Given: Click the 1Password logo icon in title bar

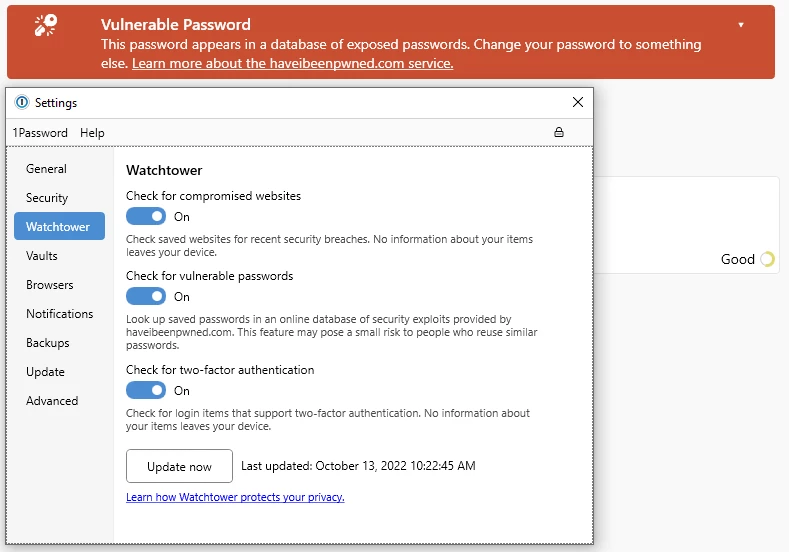Looking at the screenshot, I should click(x=22, y=102).
